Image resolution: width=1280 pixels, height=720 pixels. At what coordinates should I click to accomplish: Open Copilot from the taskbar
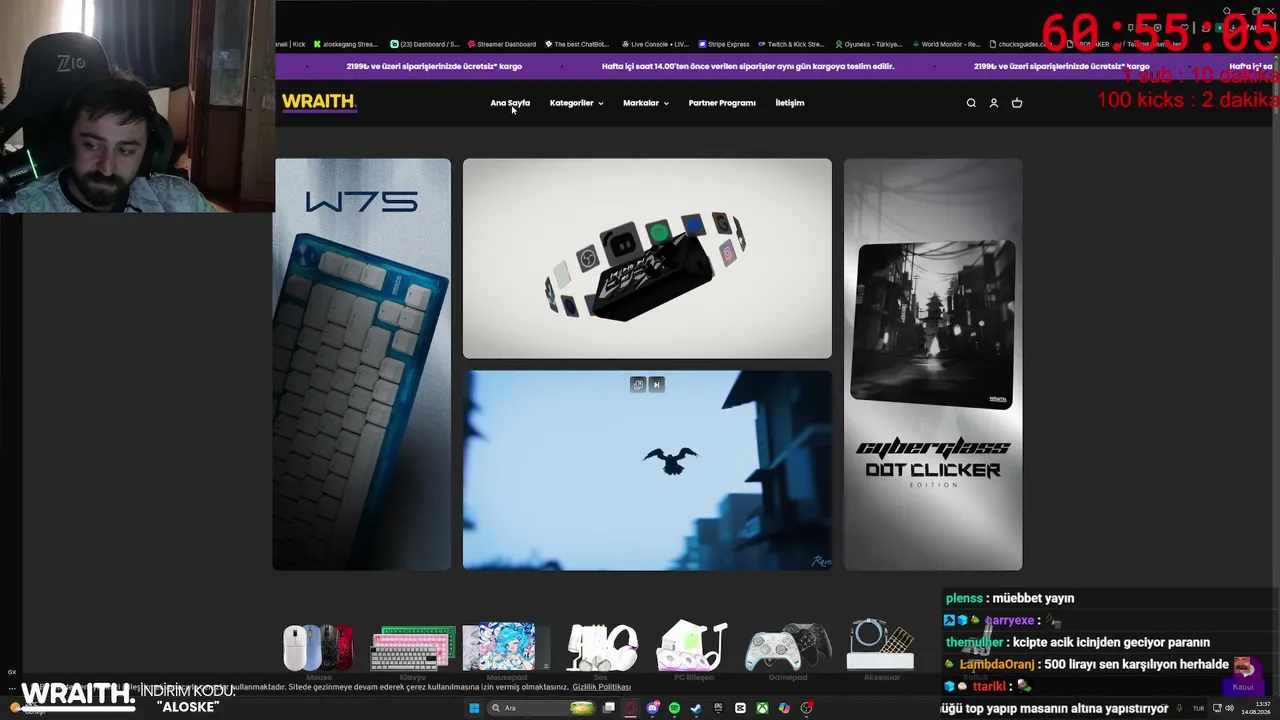click(x=784, y=708)
